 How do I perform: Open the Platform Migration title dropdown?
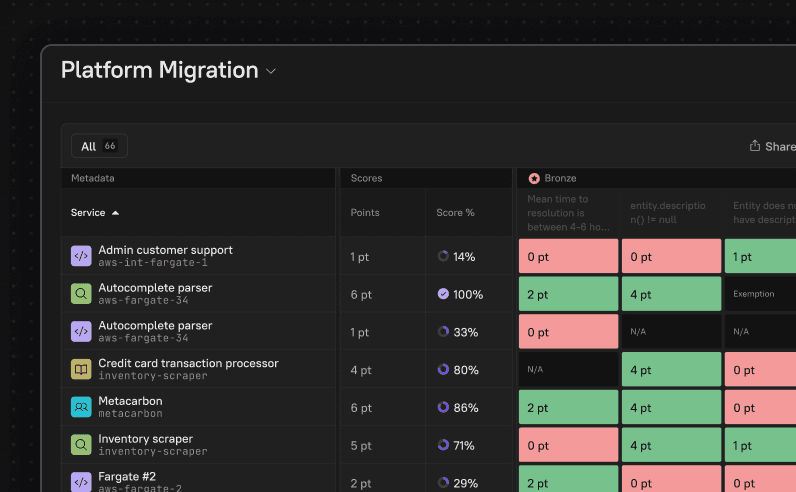(270, 71)
